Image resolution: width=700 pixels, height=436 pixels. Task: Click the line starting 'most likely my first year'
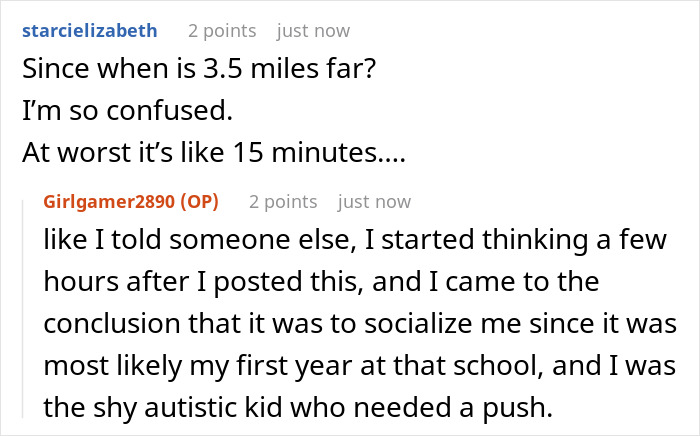[359, 365]
